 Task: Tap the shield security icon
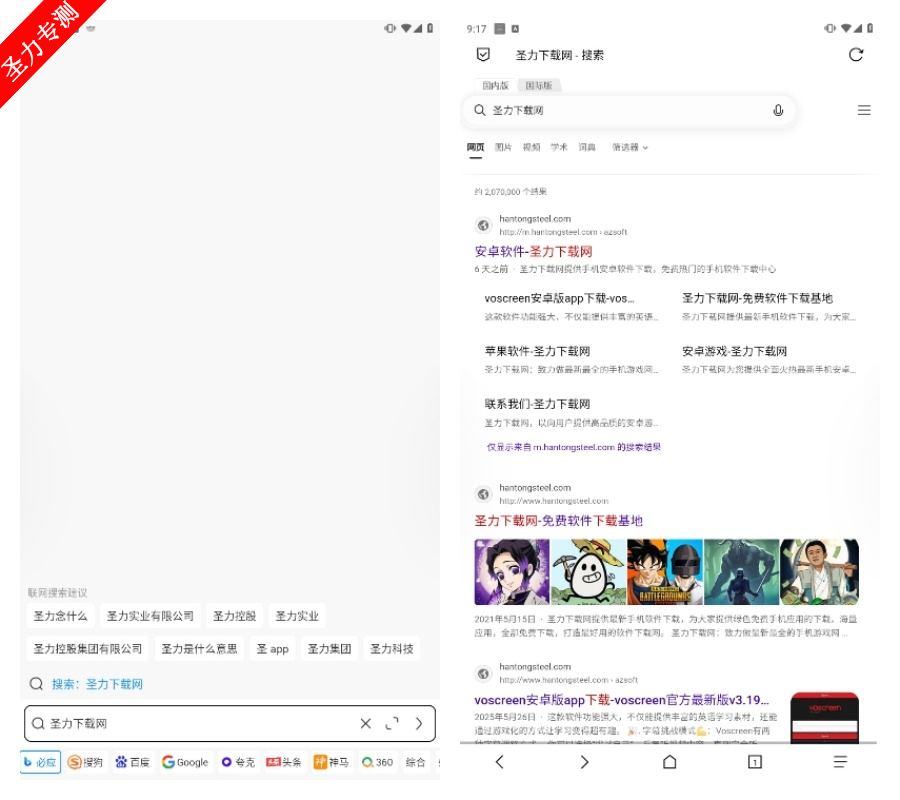(483, 55)
